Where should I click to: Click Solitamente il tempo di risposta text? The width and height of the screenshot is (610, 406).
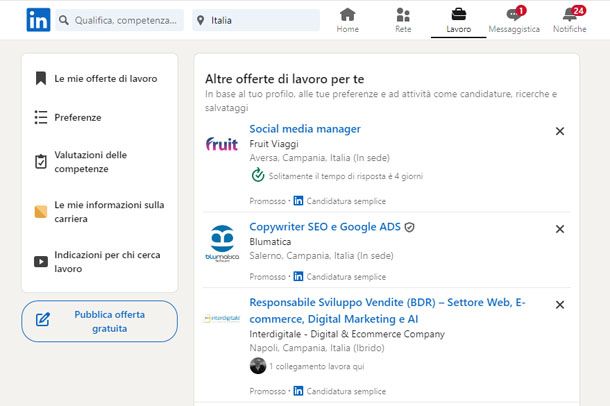point(346,176)
